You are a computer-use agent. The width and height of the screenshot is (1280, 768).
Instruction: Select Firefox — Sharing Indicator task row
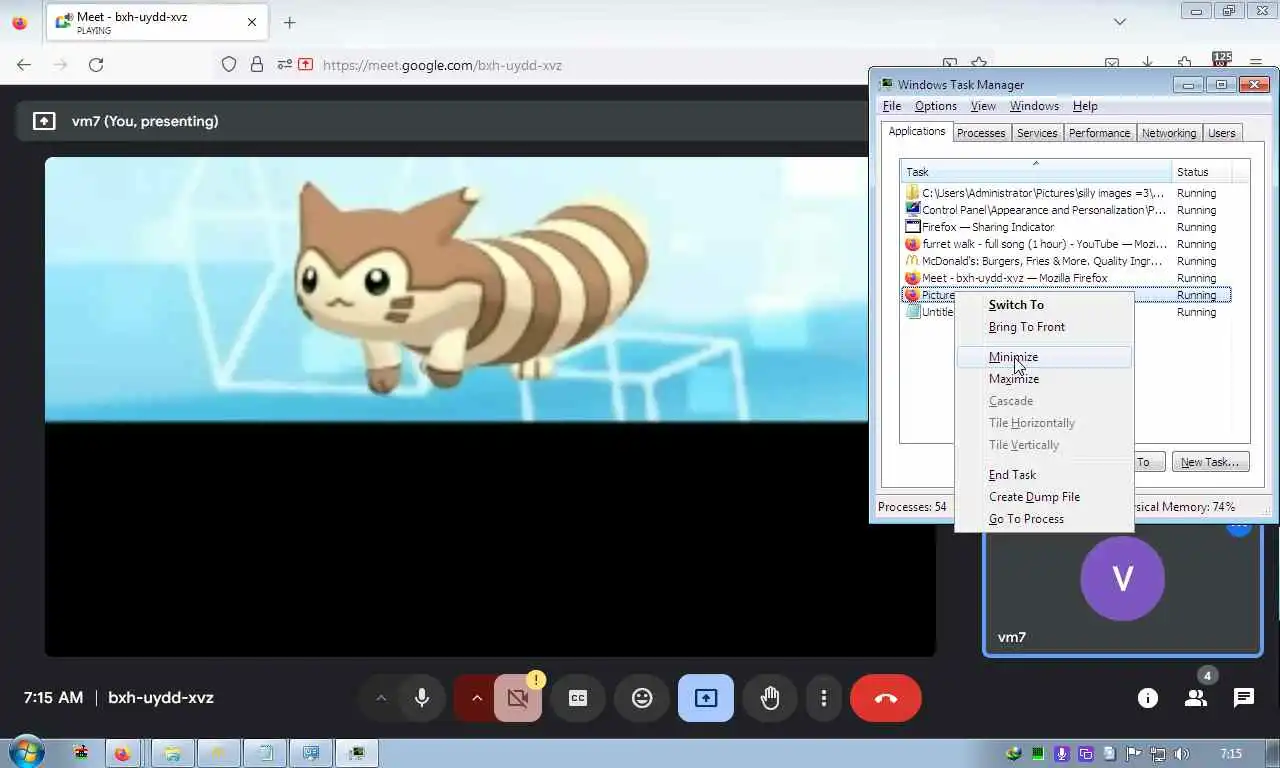(1066, 227)
